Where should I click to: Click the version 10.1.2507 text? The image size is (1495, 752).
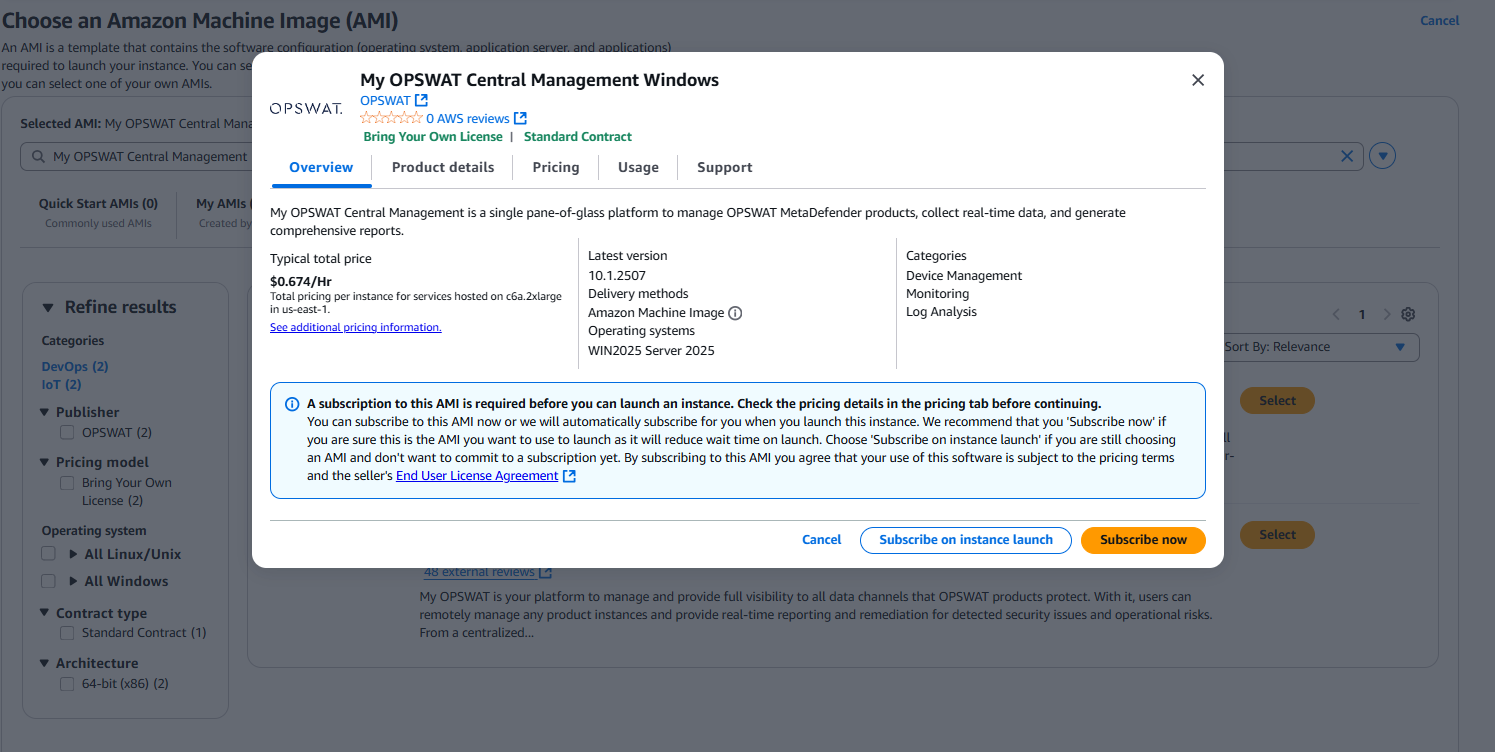tap(617, 275)
